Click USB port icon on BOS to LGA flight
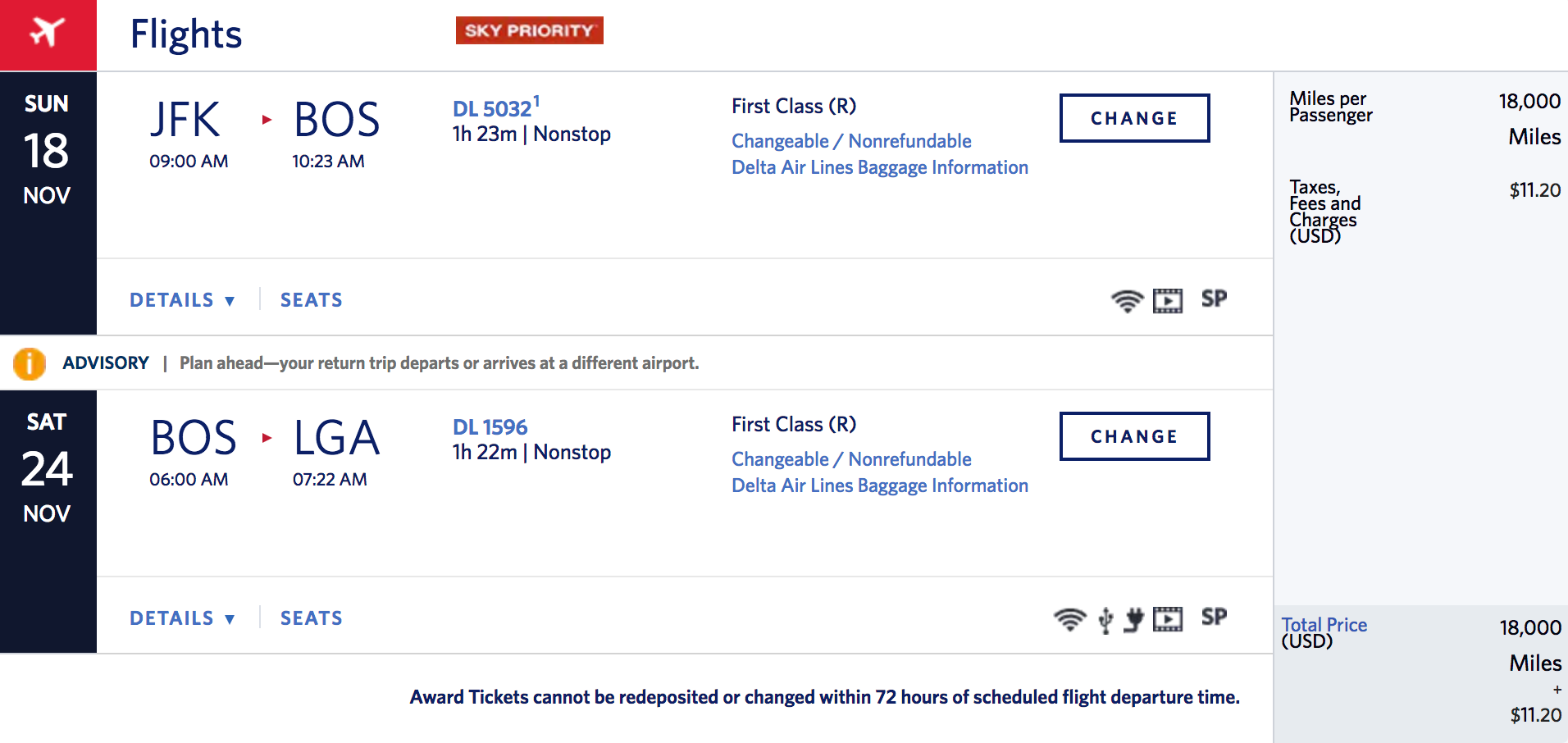 1105,620
